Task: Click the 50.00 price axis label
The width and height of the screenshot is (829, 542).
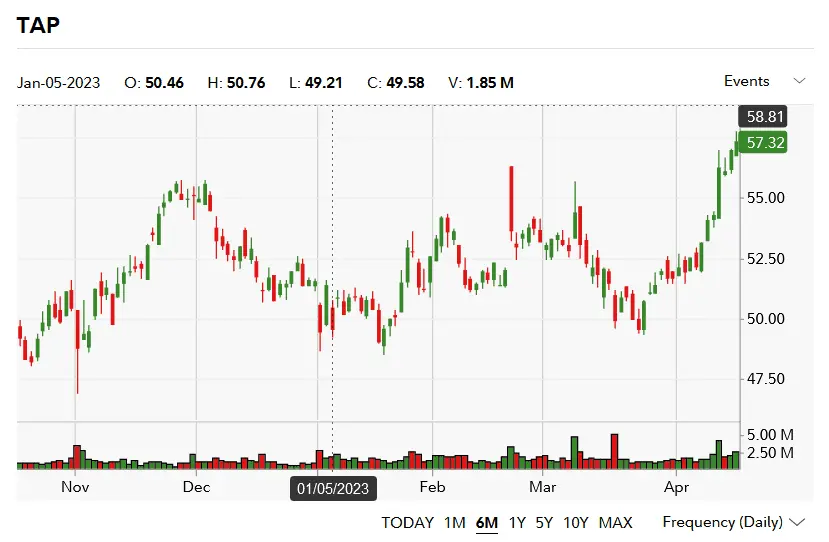Action: 766,319
